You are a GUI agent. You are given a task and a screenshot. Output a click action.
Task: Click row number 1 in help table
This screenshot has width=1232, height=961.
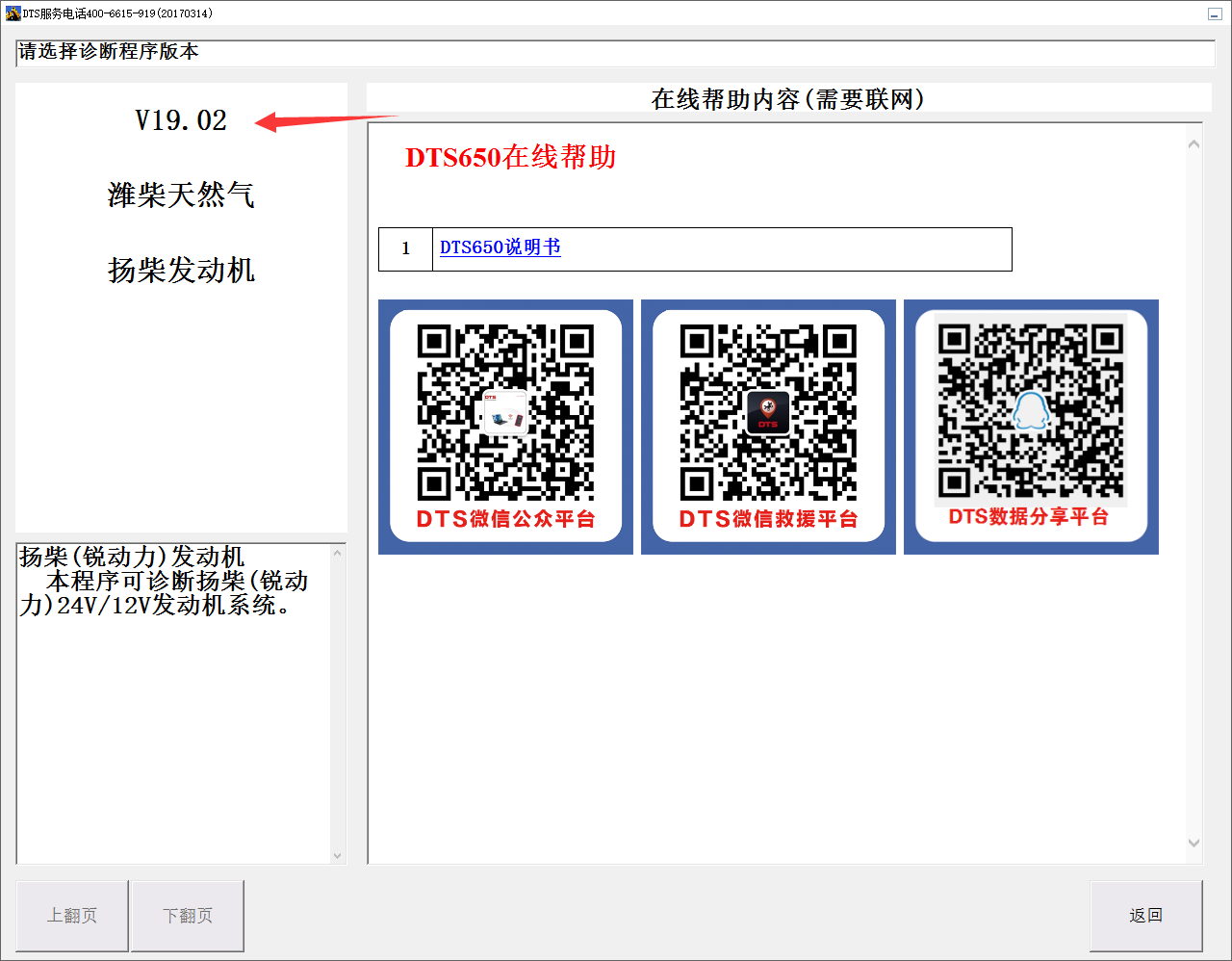pos(406,248)
